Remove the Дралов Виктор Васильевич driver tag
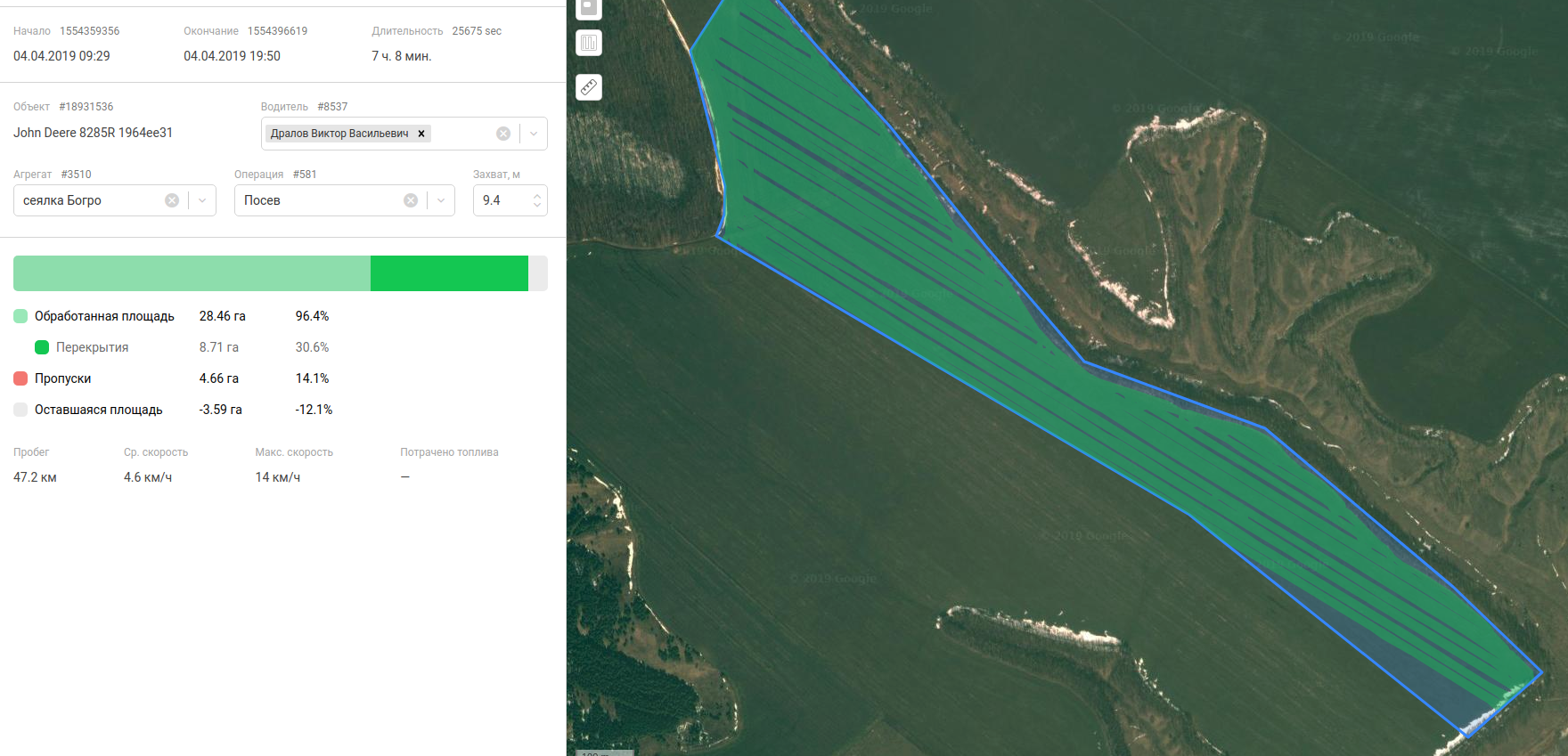This screenshot has height=756, width=1568. pyautogui.click(x=421, y=134)
